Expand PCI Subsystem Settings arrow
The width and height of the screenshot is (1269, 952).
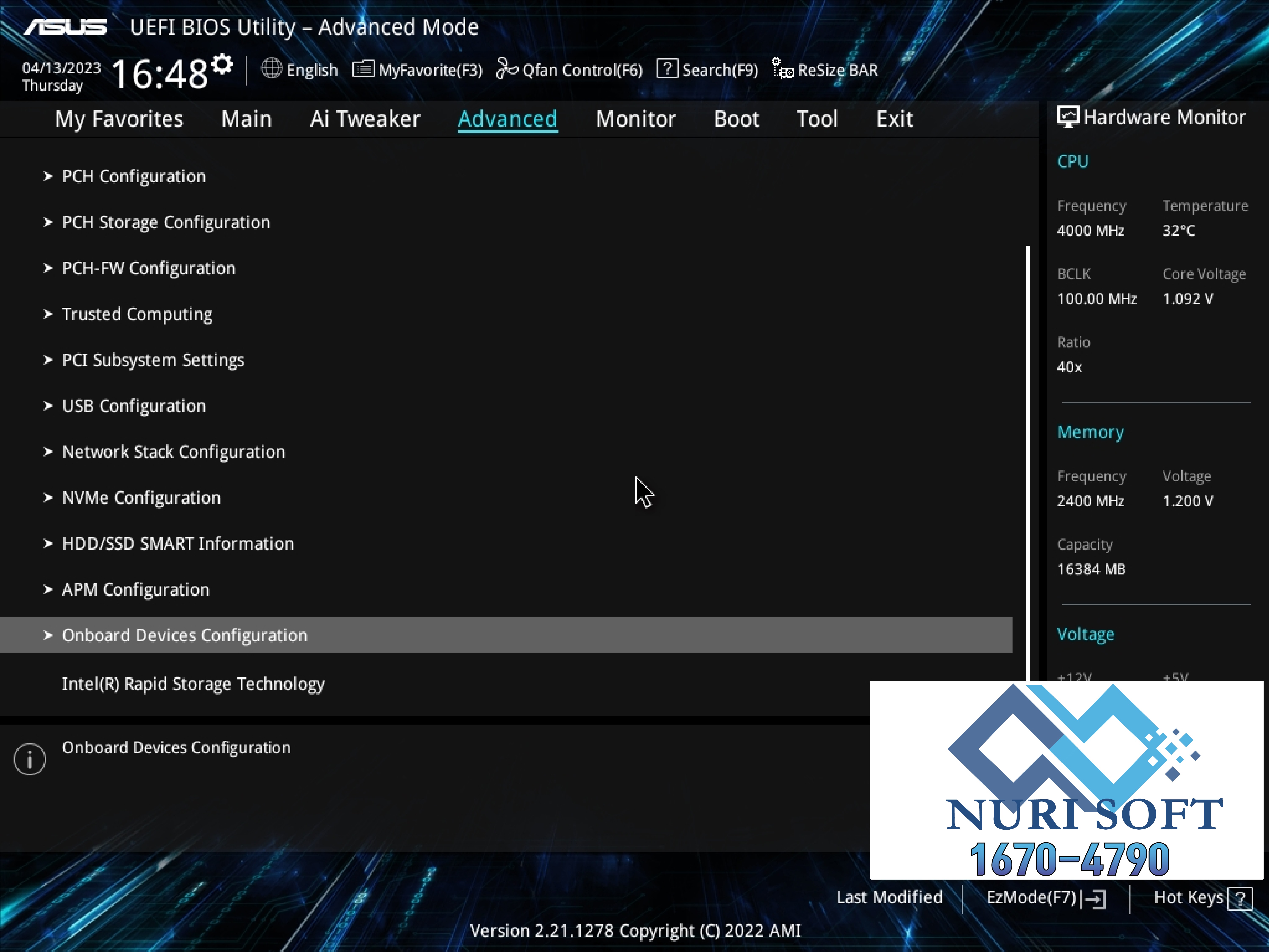click(x=48, y=360)
